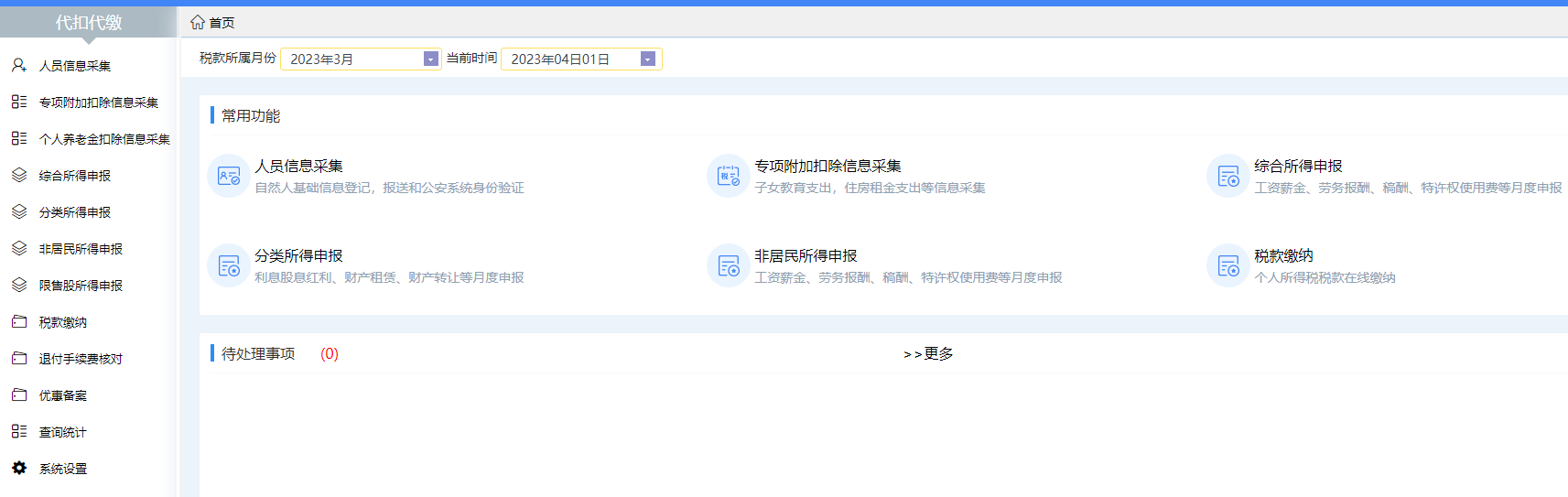Click the layers icon beside 综合所得申报 in sidebar
The image size is (1568, 497).
19,175
